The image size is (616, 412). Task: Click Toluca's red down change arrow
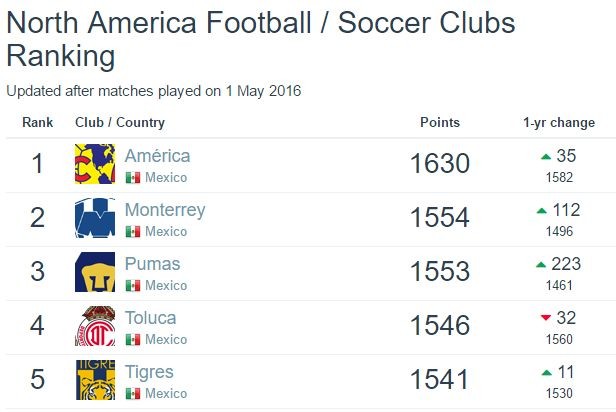(x=545, y=318)
